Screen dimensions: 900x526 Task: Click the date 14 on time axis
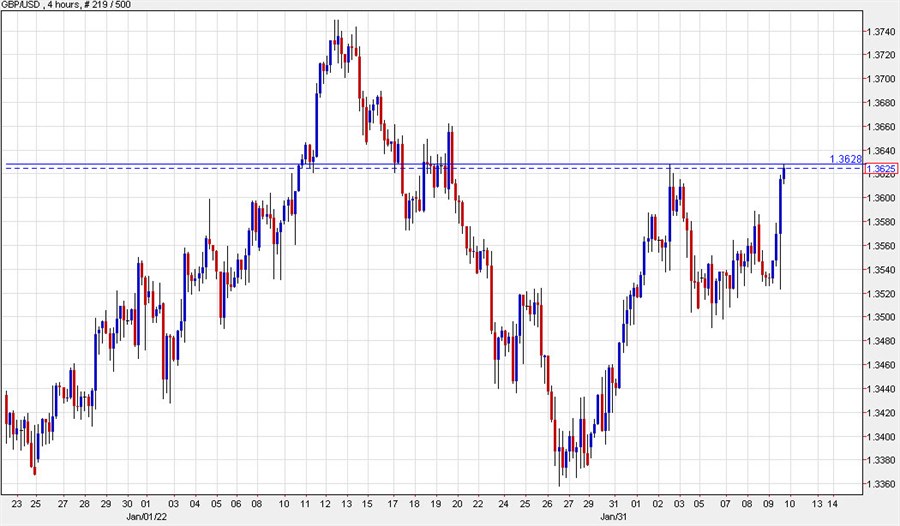833,504
